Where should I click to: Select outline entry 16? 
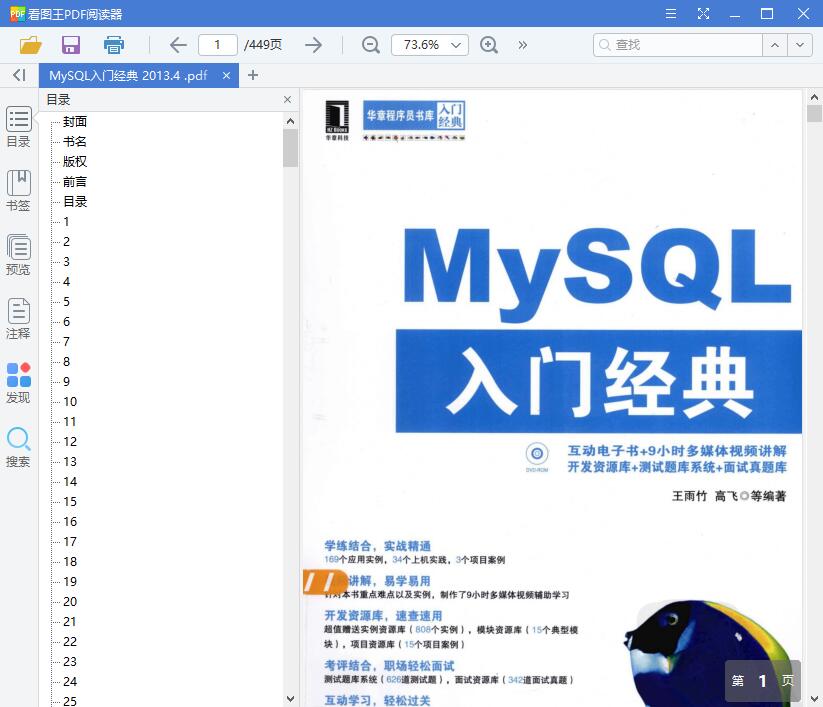click(70, 522)
